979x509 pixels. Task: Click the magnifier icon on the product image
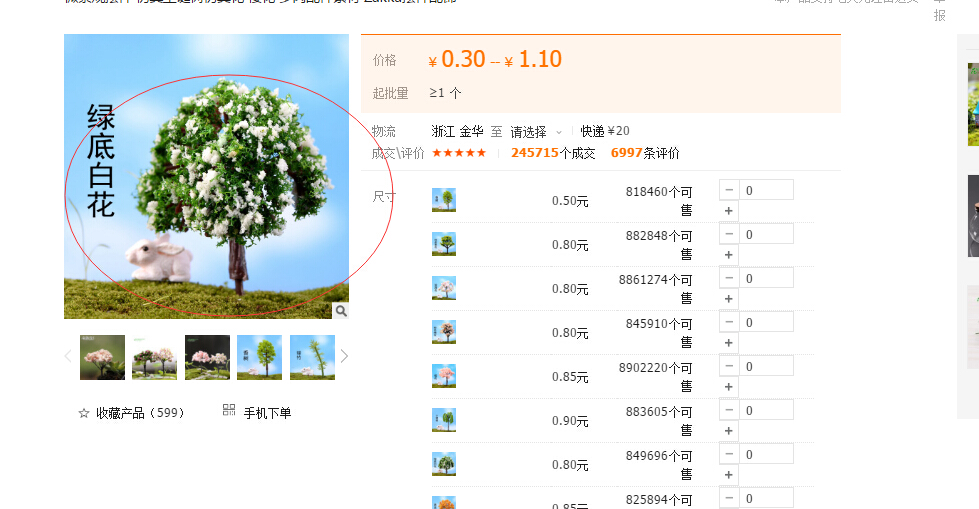coord(341,311)
